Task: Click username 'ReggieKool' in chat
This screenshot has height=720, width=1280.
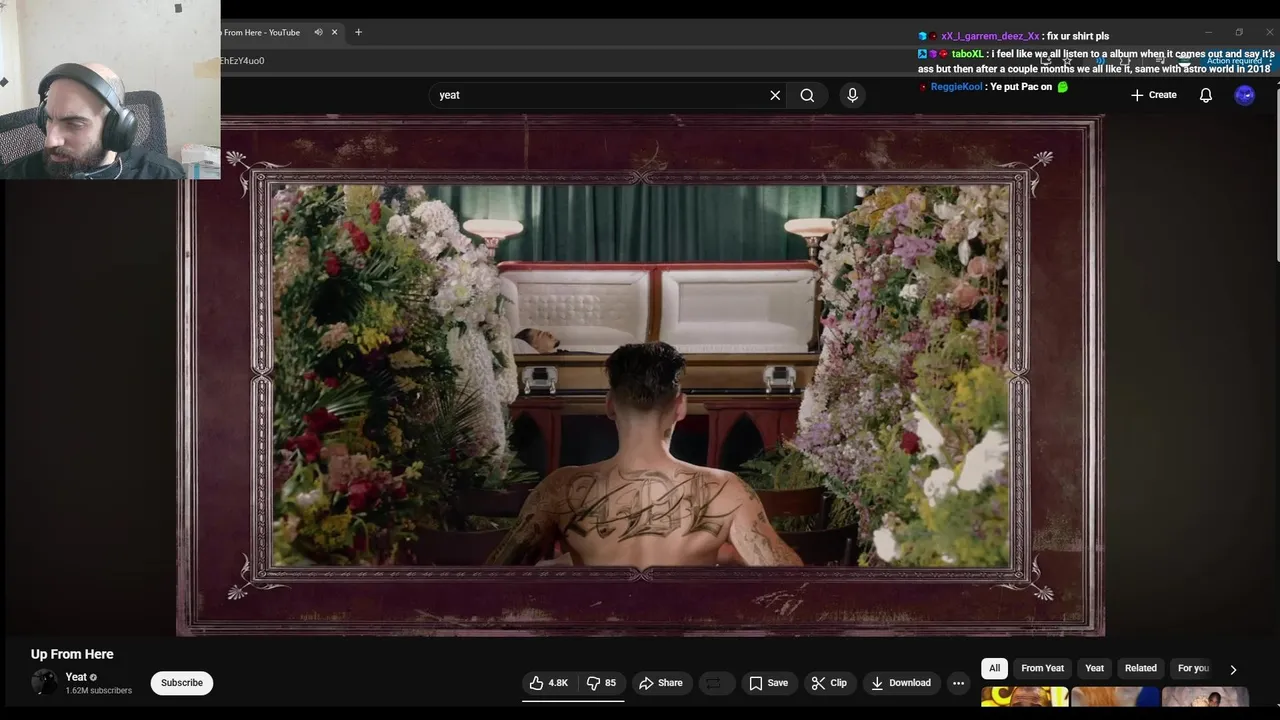Action: (956, 87)
